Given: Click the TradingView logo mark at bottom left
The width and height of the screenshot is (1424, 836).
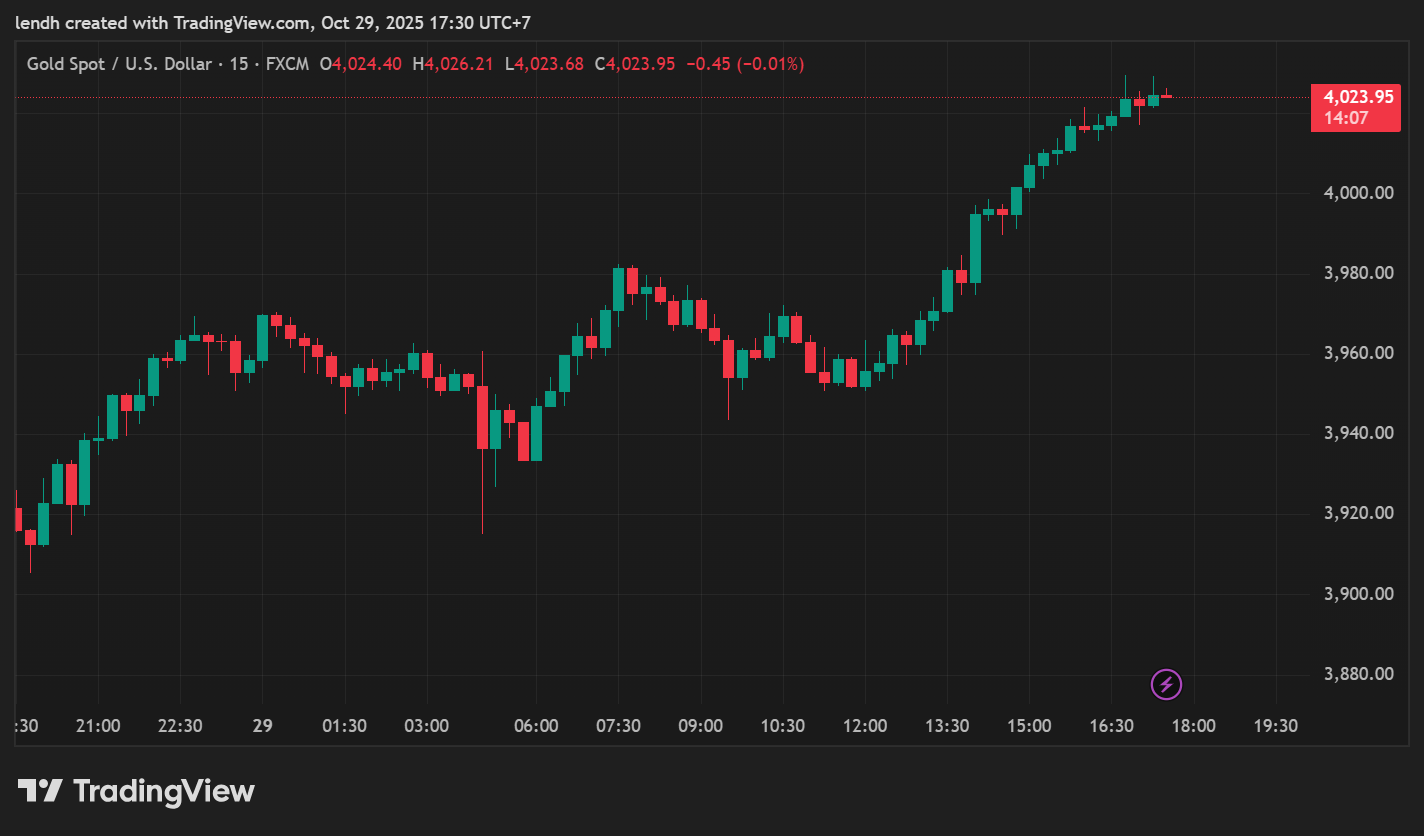Looking at the screenshot, I should click(41, 792).
